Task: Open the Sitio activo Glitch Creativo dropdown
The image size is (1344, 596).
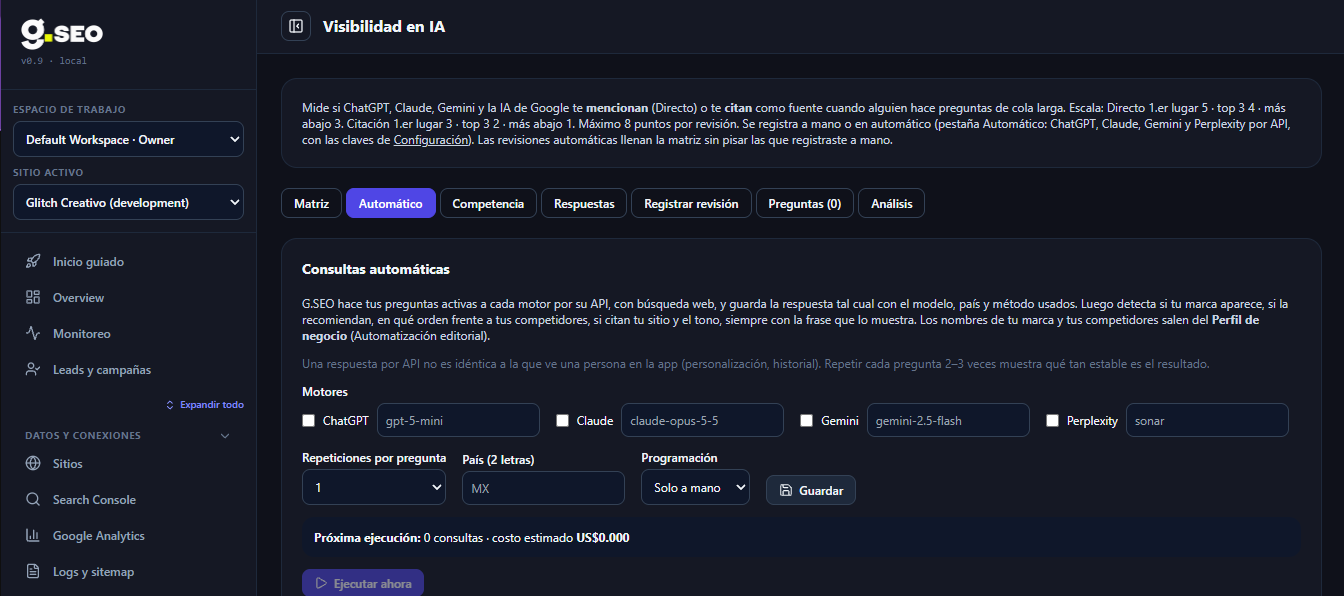Action: coord(128,203)
